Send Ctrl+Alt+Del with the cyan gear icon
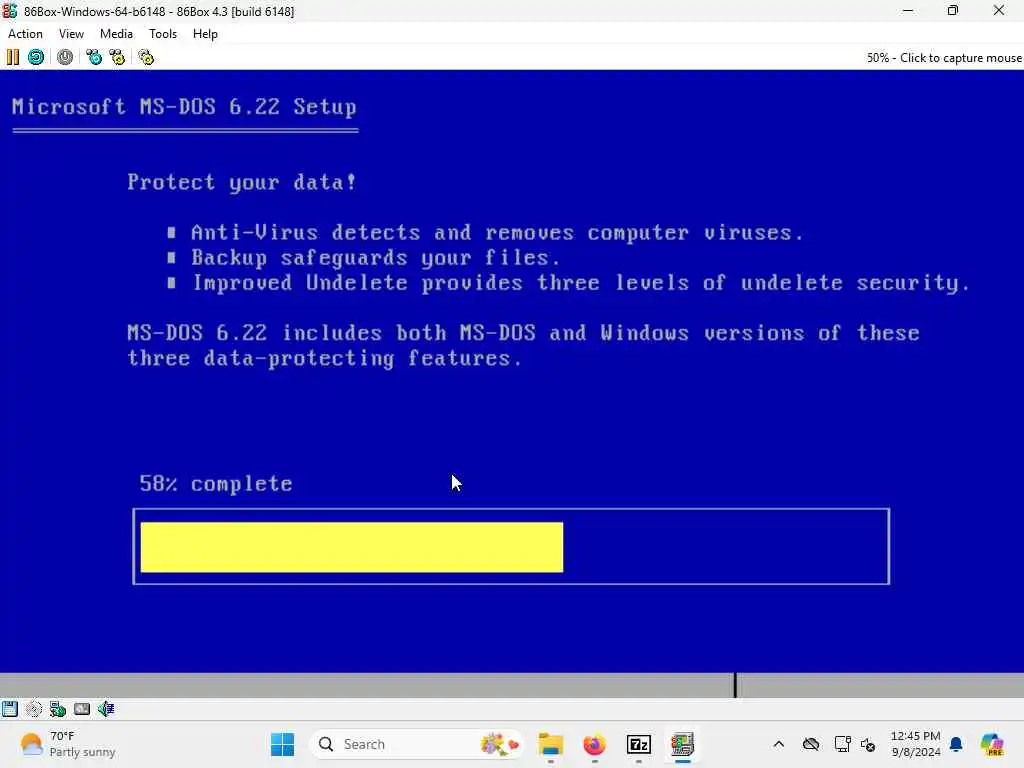Screen dimensions: 1024x768 (94, 57)
